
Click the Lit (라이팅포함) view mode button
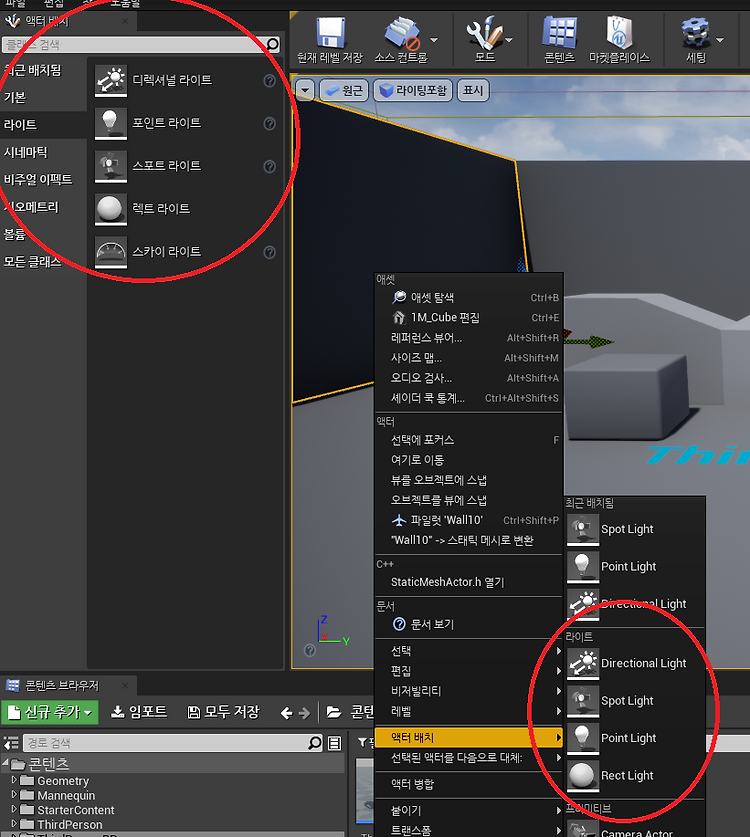click(x=413, y=90)
